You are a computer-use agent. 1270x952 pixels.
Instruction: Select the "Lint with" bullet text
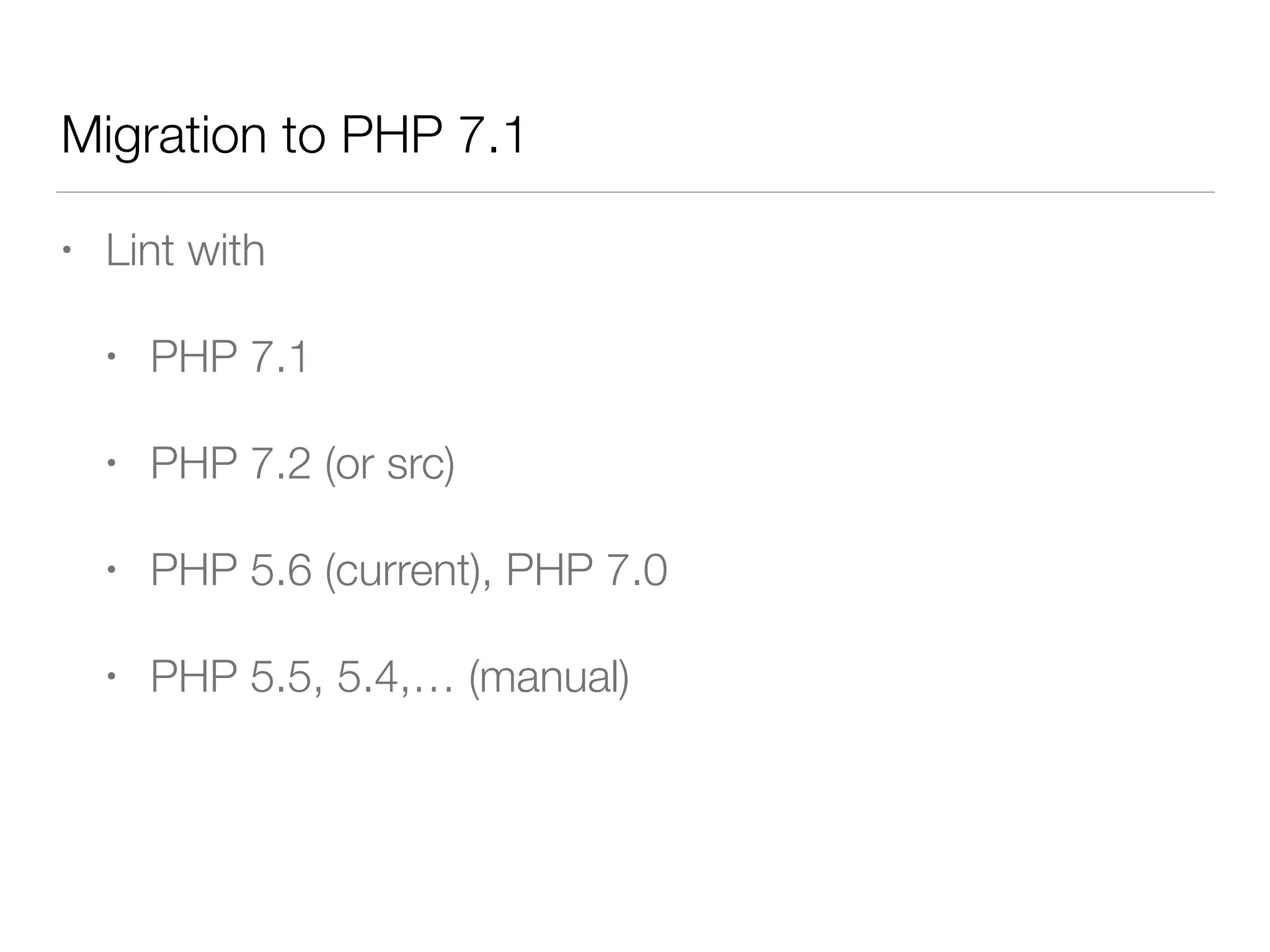(185, 250)
